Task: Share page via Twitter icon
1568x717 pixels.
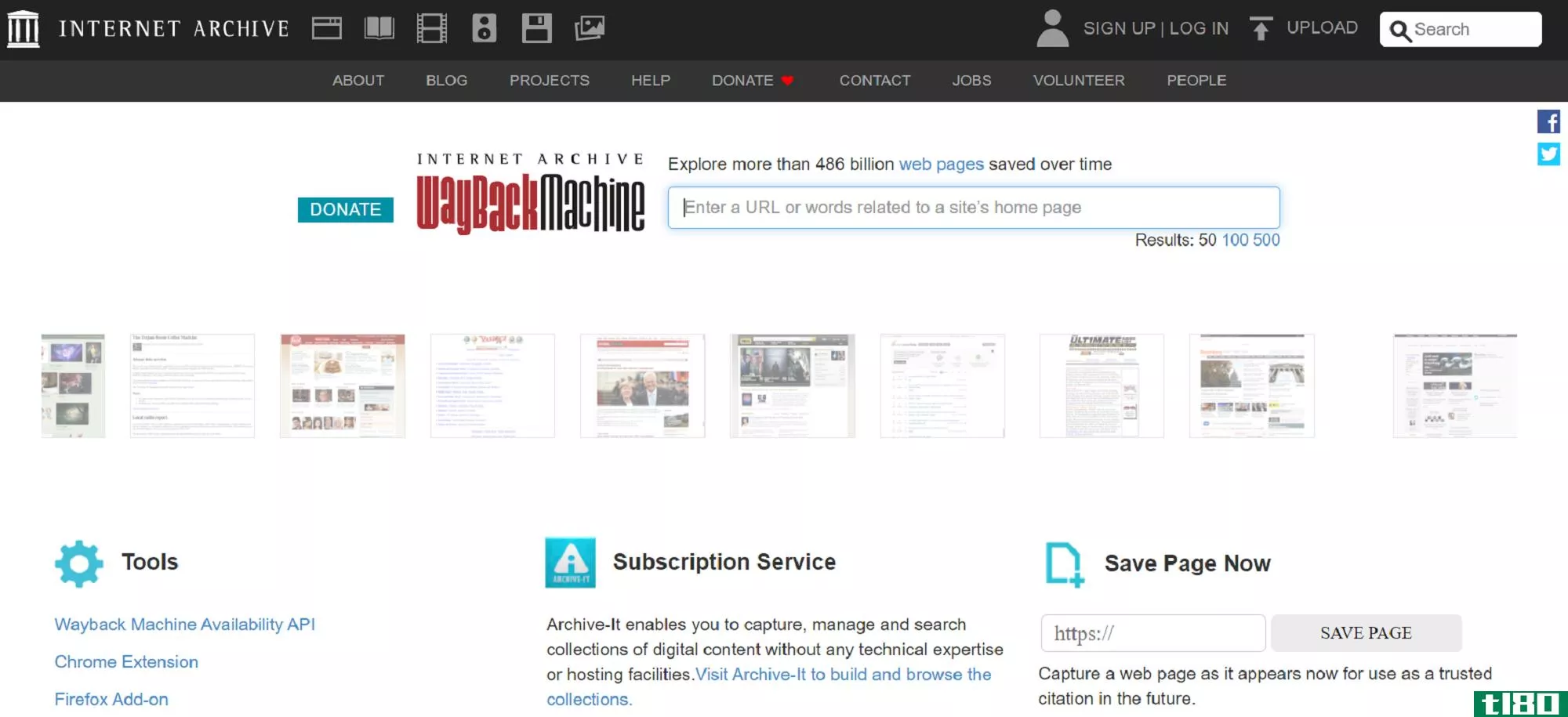Action: pyautogui.click(x=1548, y=154)
